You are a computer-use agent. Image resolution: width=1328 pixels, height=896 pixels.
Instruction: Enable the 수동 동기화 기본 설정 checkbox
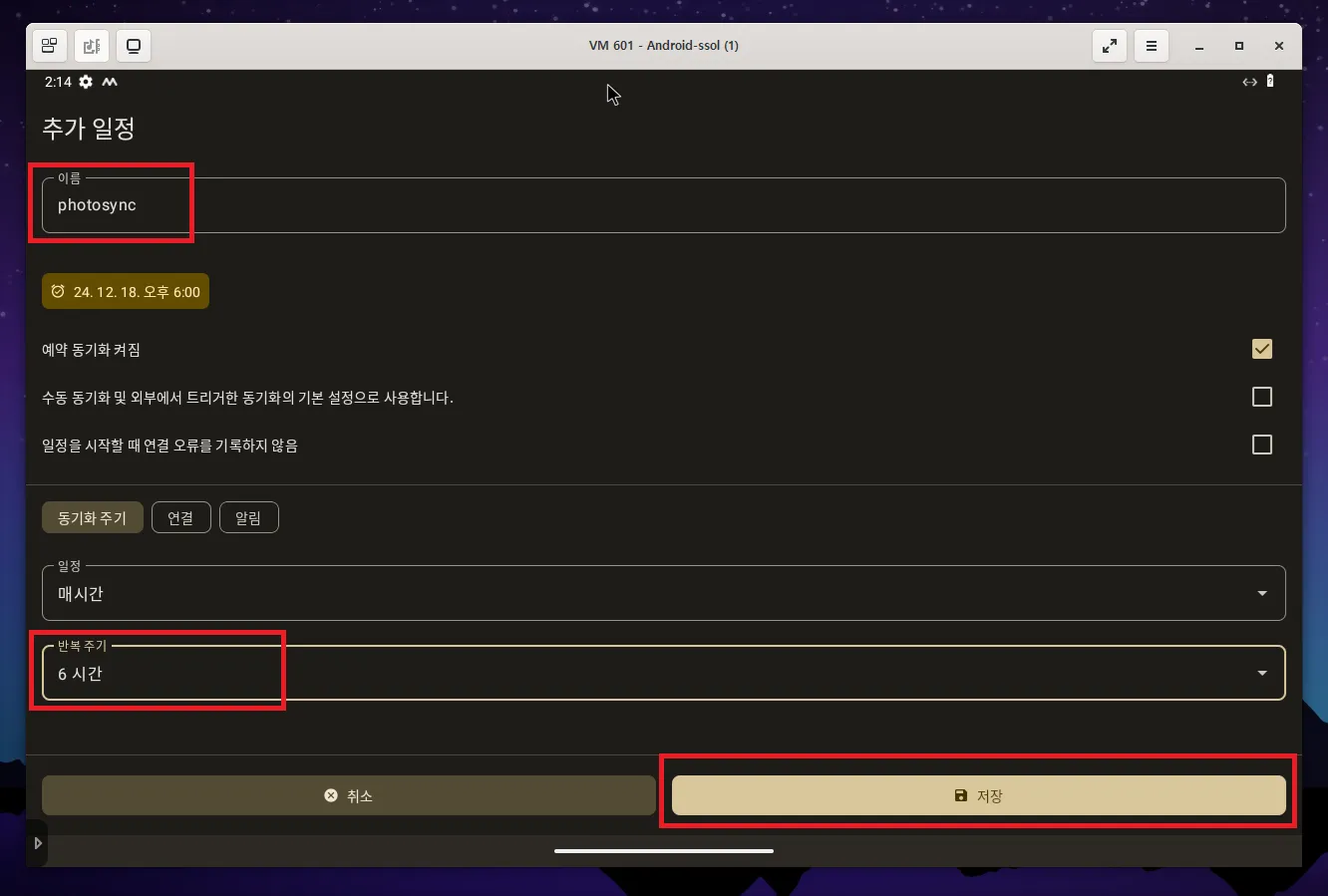1261,397
